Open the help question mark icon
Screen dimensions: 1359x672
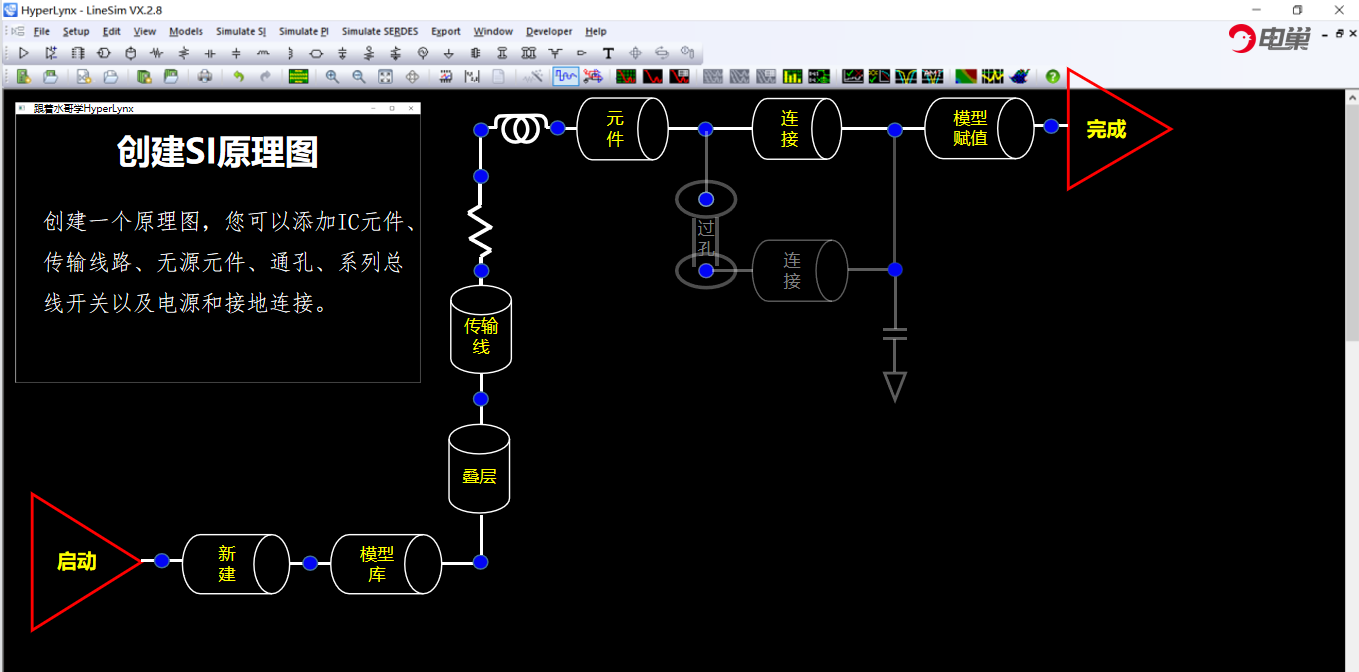pyautogui.click(x=1053, y=76)
